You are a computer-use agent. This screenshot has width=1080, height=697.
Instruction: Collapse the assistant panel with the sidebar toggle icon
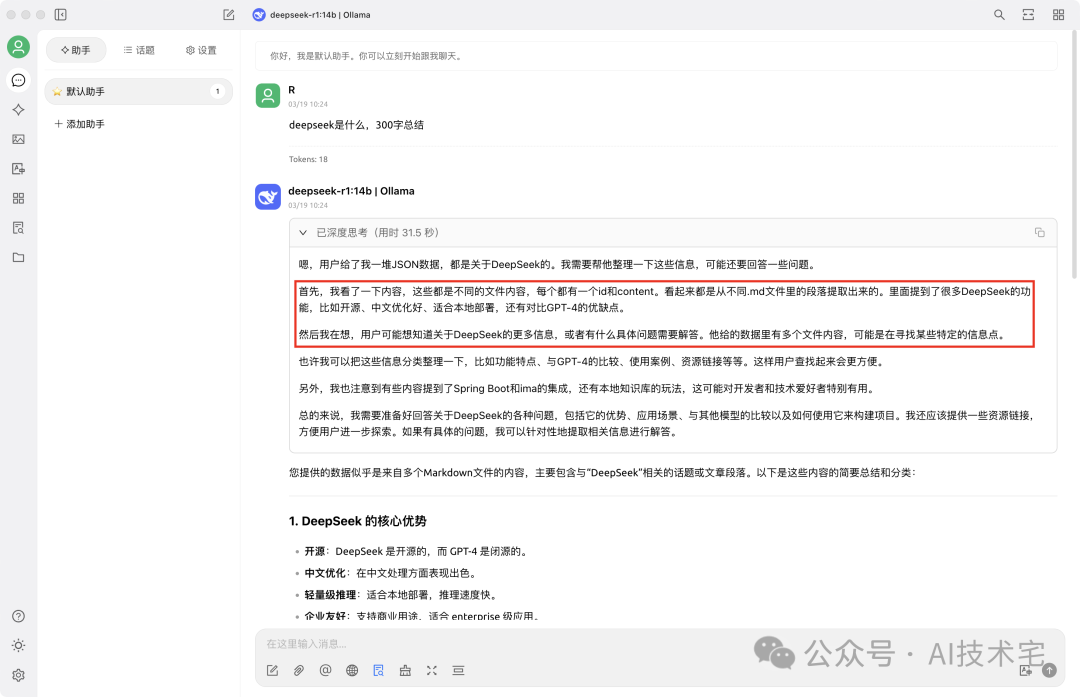pyautogui.click(x=61, y=14)
